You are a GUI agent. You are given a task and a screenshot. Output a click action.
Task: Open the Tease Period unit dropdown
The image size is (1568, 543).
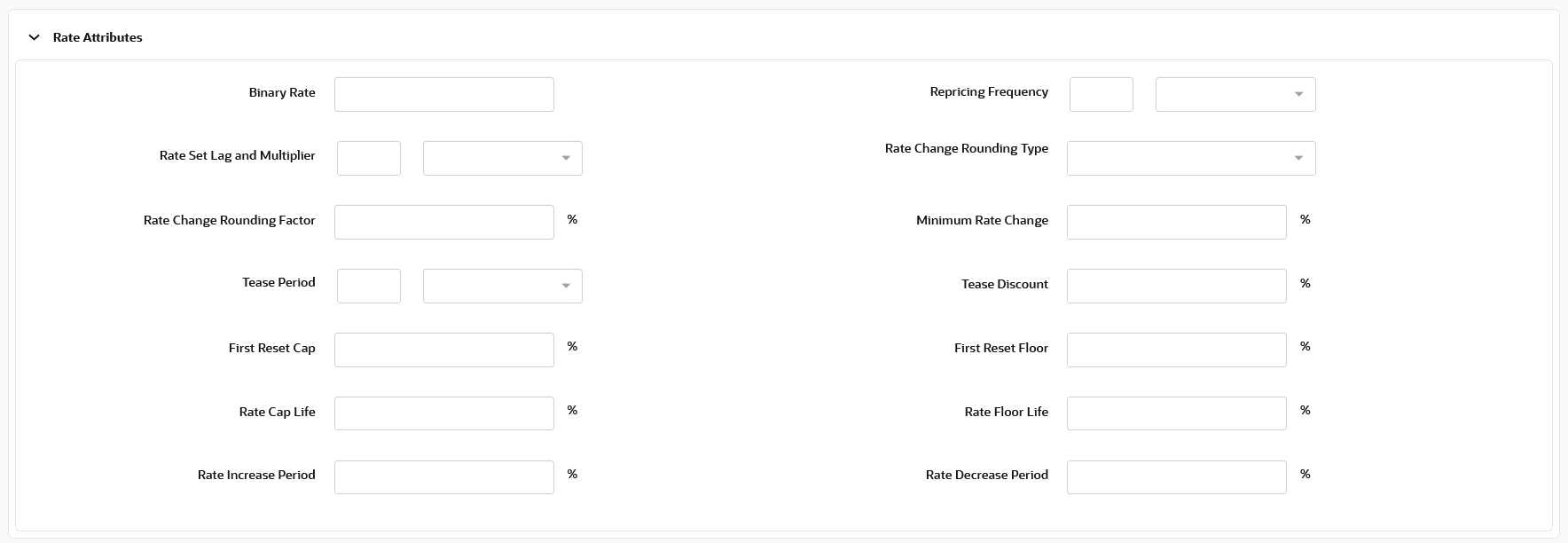(502, 287)
